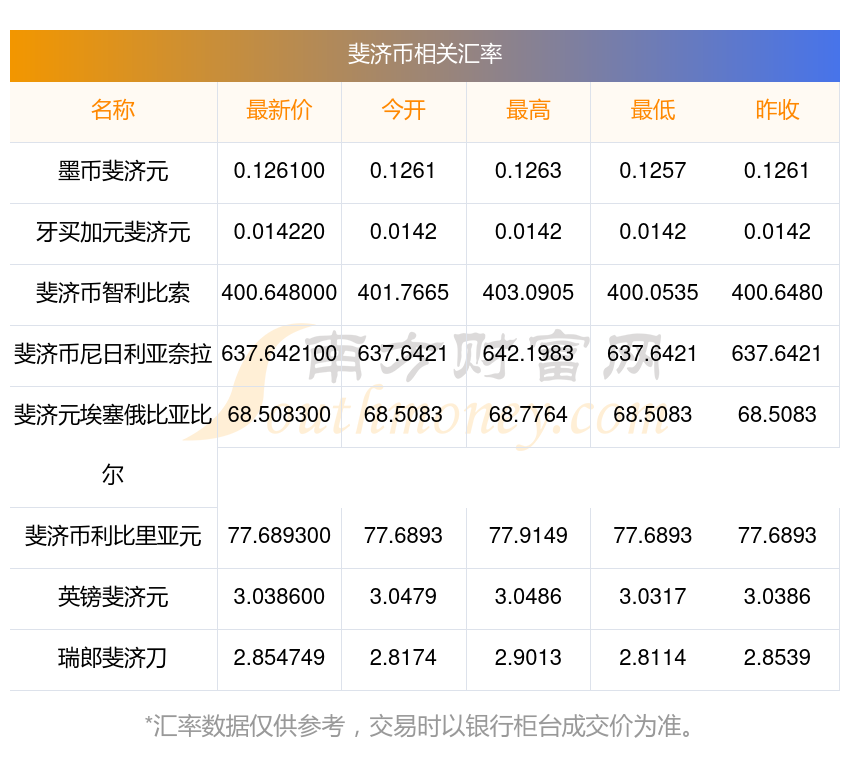Click the 最高 column header

(x=528, y=110)
